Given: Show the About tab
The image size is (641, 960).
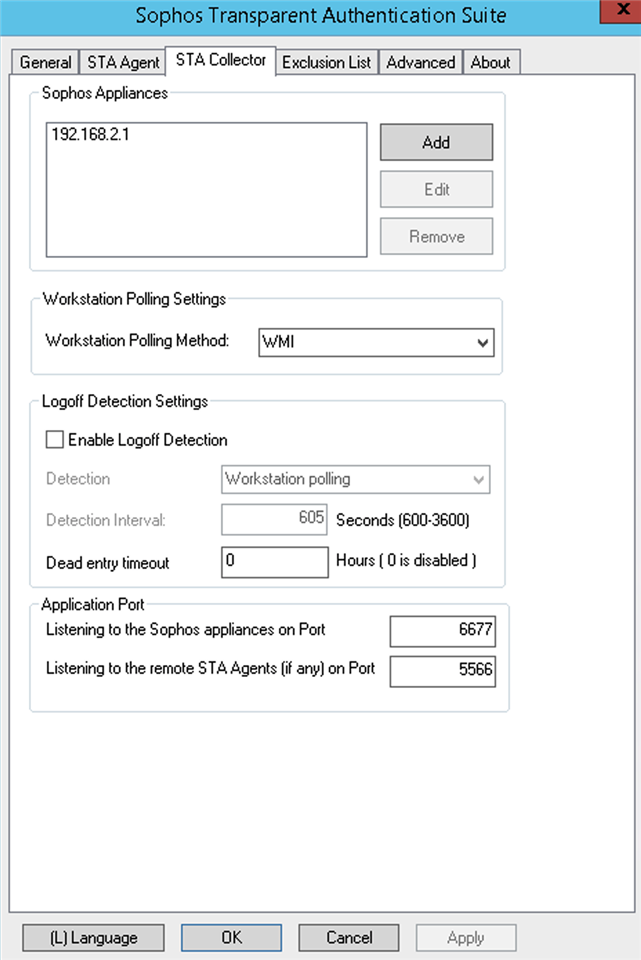Looking at the screenshot, I should [490, 62].
